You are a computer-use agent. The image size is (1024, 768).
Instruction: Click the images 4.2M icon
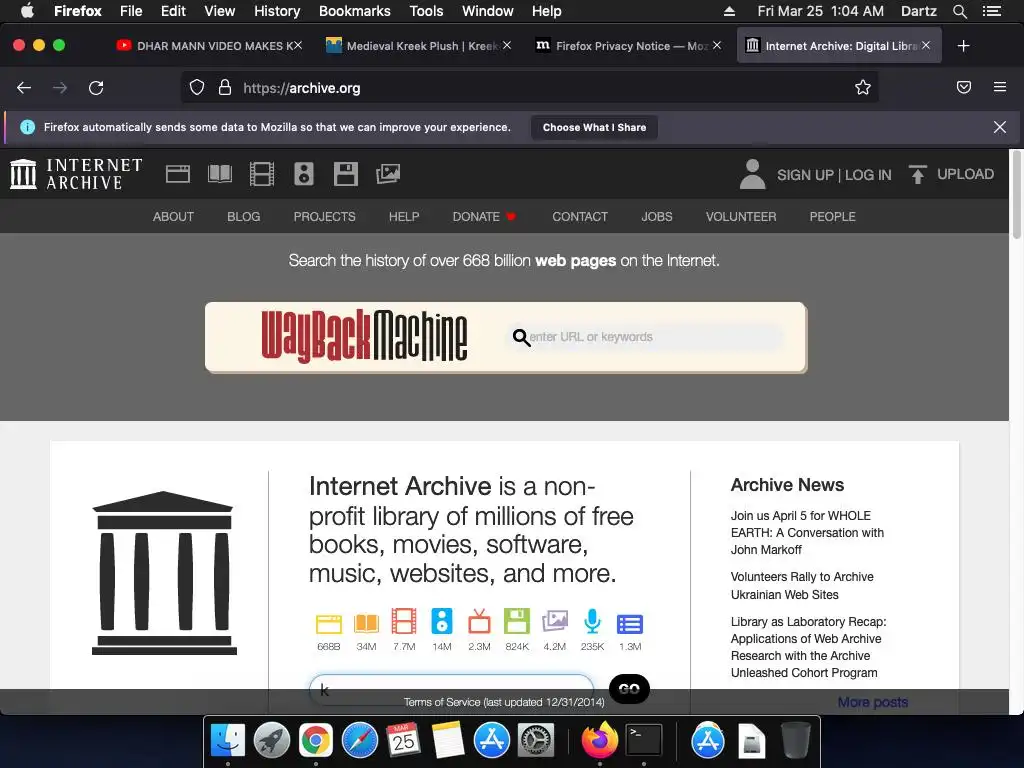point(554,621)
